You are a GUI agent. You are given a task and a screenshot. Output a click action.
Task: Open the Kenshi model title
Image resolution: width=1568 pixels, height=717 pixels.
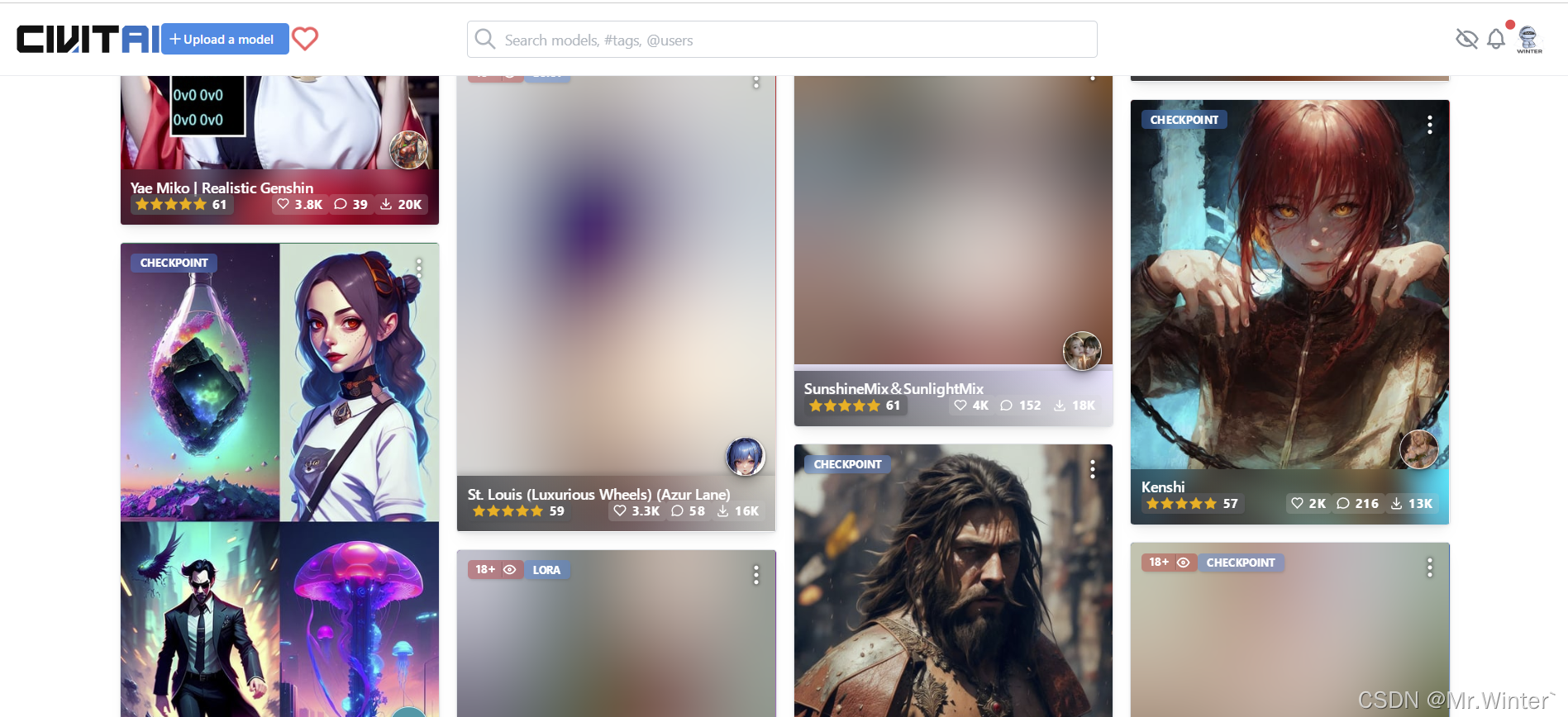point(1163,487)
